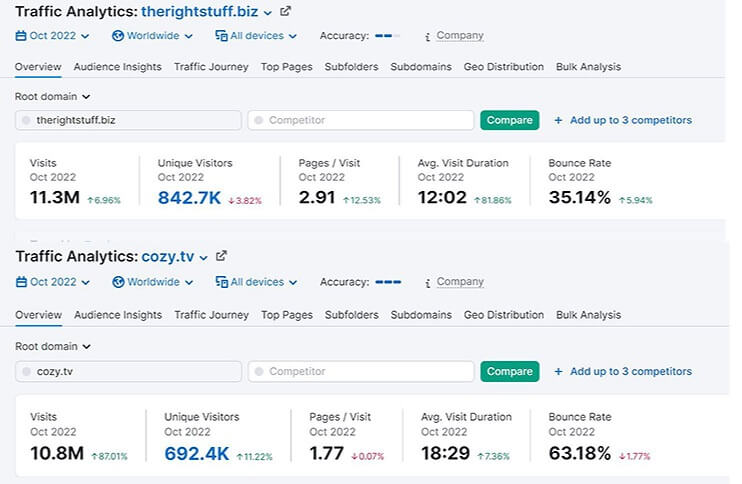Screen dimensions: 742x484
Task: Expand Root domain selector above cozy.tv field
Action: [53, 346]
